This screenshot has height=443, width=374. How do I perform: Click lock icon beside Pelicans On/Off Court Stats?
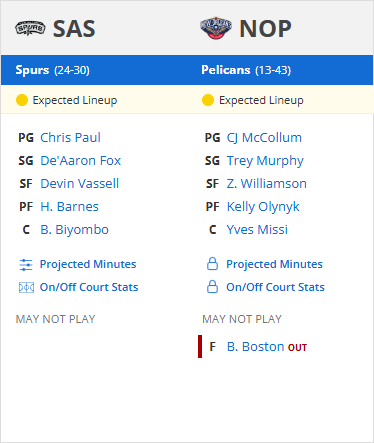coord(212,287)
